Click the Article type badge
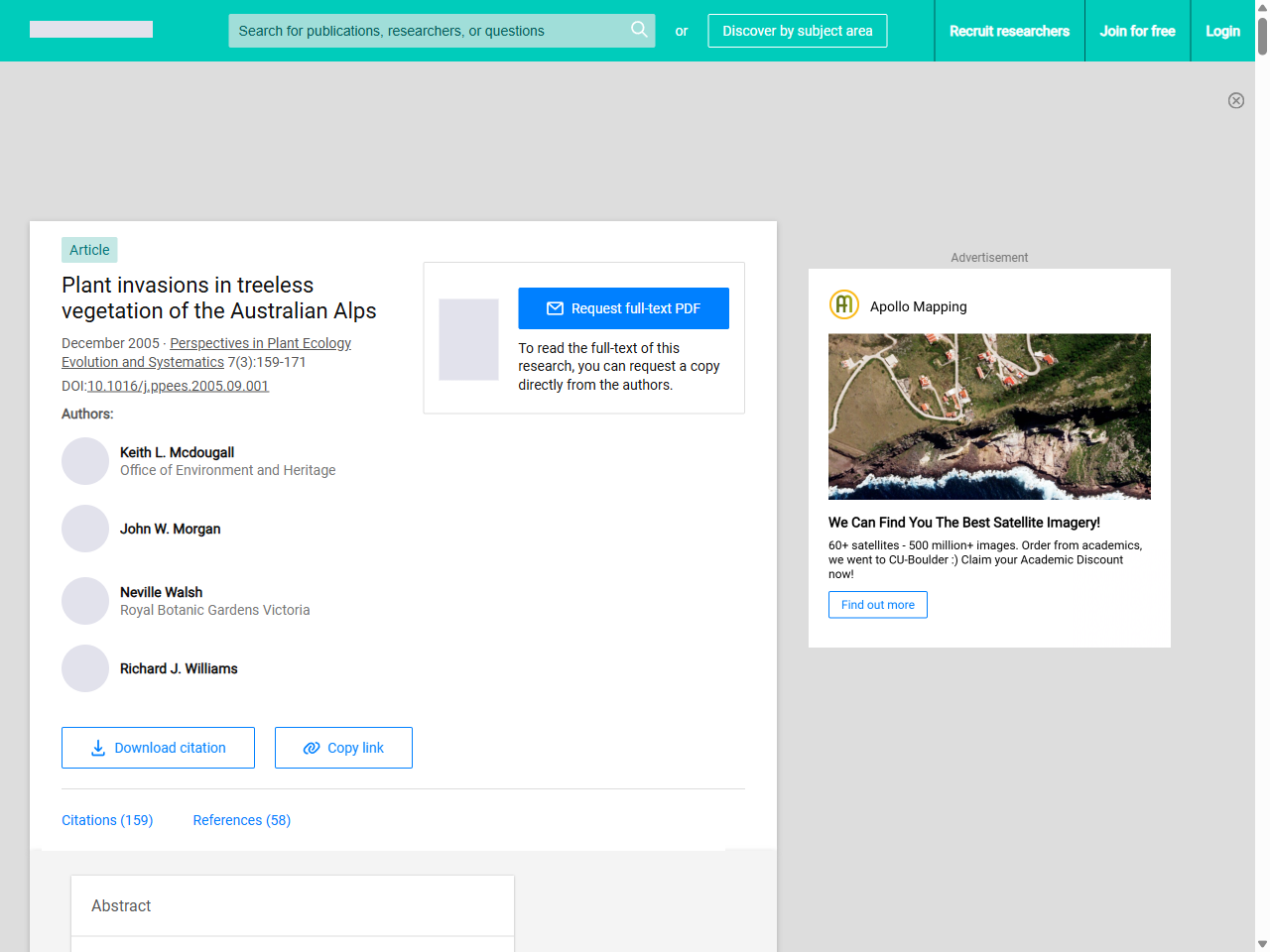 click(89, 250)
